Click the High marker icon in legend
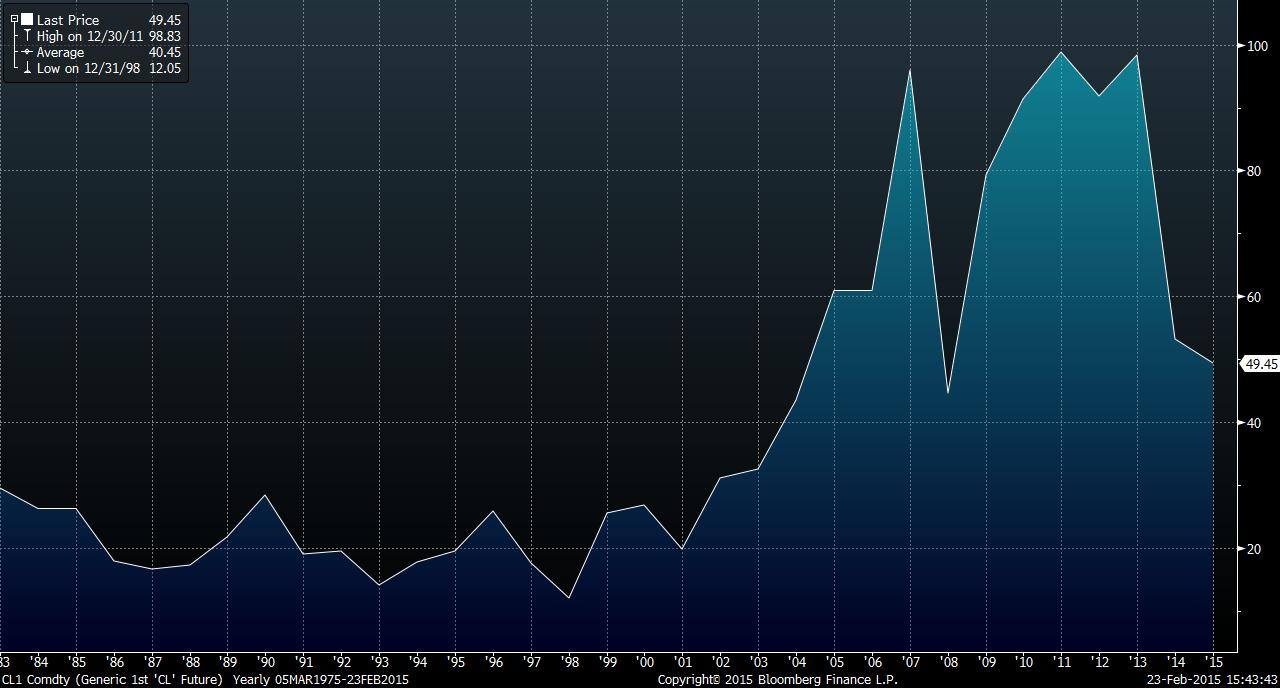Image resolution: width=1280 pixels, height=688 pixels. (27, 36)
